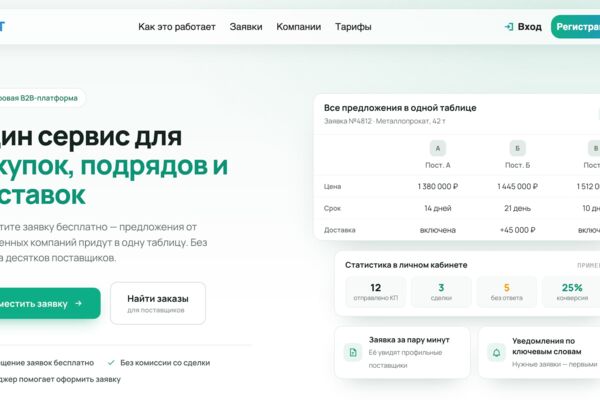The image size is (600, 400).
Task: Click the document icon on 'Заявка за пару минут'
Action: click(353, 353)
